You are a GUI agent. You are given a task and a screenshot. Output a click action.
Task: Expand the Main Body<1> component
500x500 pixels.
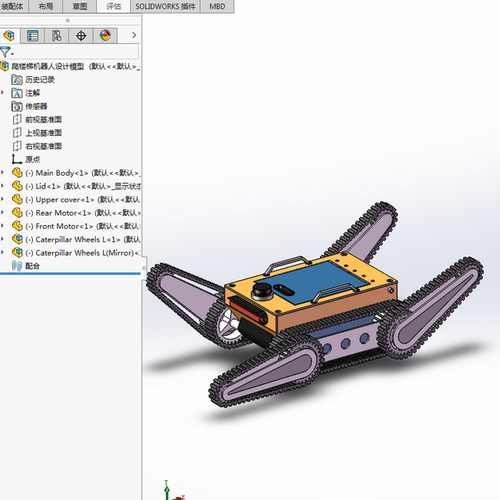pyautogui.click(x=3, y=173)
